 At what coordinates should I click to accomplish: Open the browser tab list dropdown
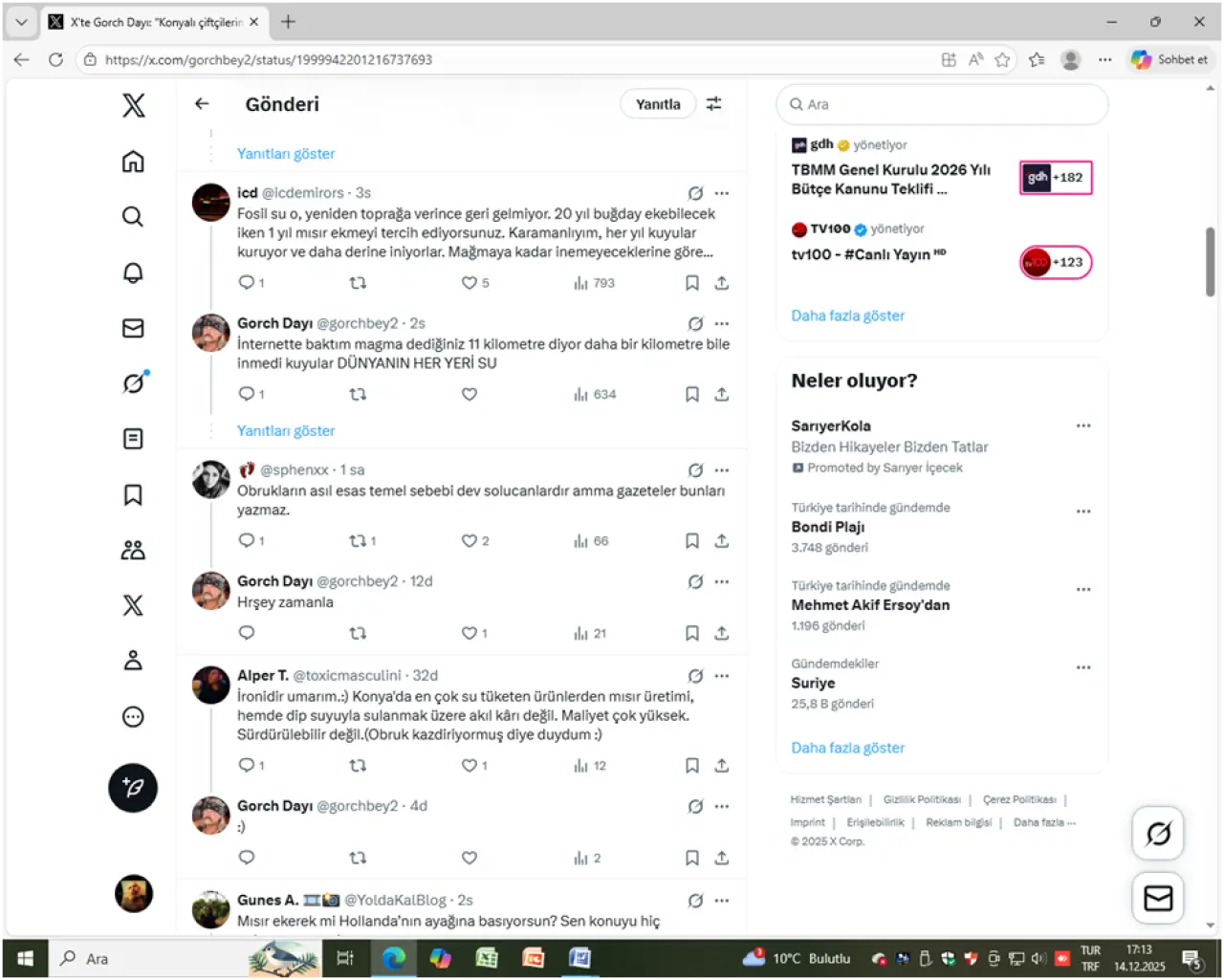[x=21, y=21]
